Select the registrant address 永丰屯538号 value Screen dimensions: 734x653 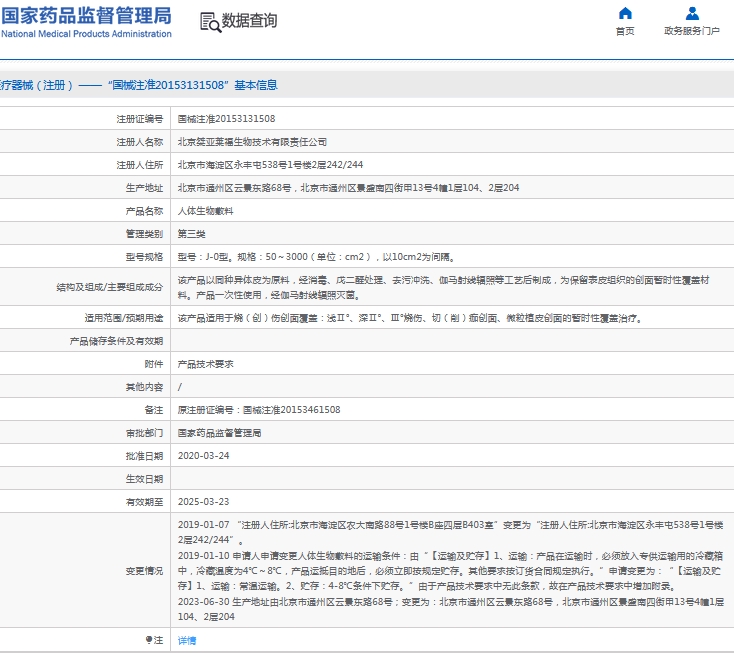click(271, 165)
